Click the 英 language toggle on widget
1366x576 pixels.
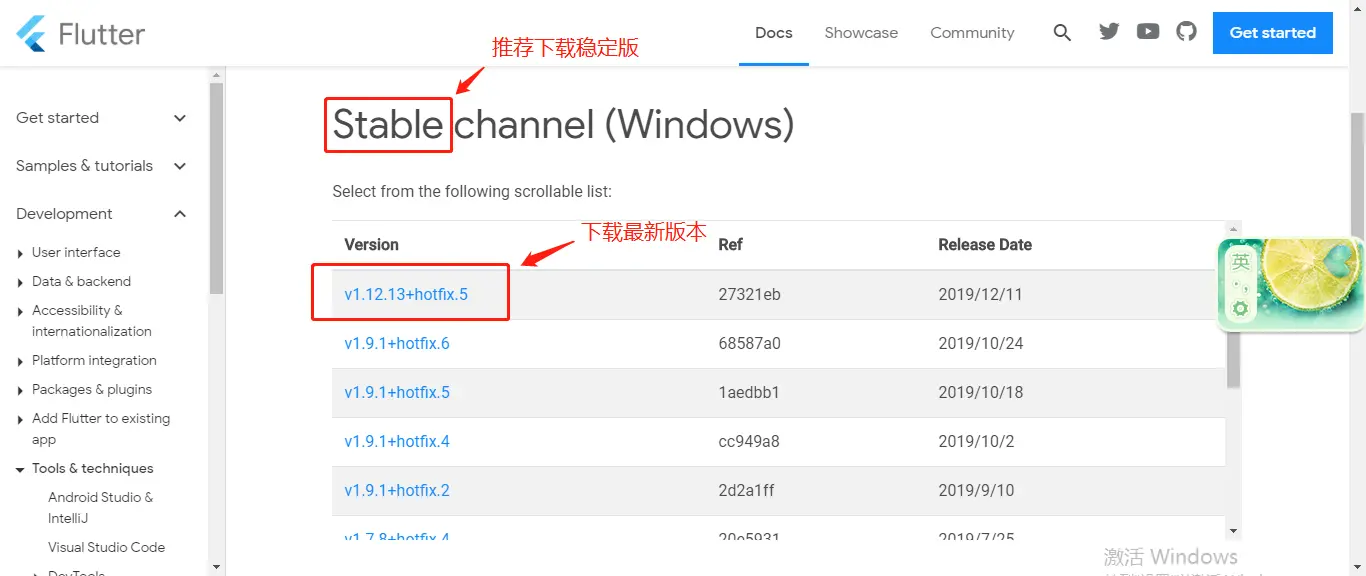[x=1241, y=262]
